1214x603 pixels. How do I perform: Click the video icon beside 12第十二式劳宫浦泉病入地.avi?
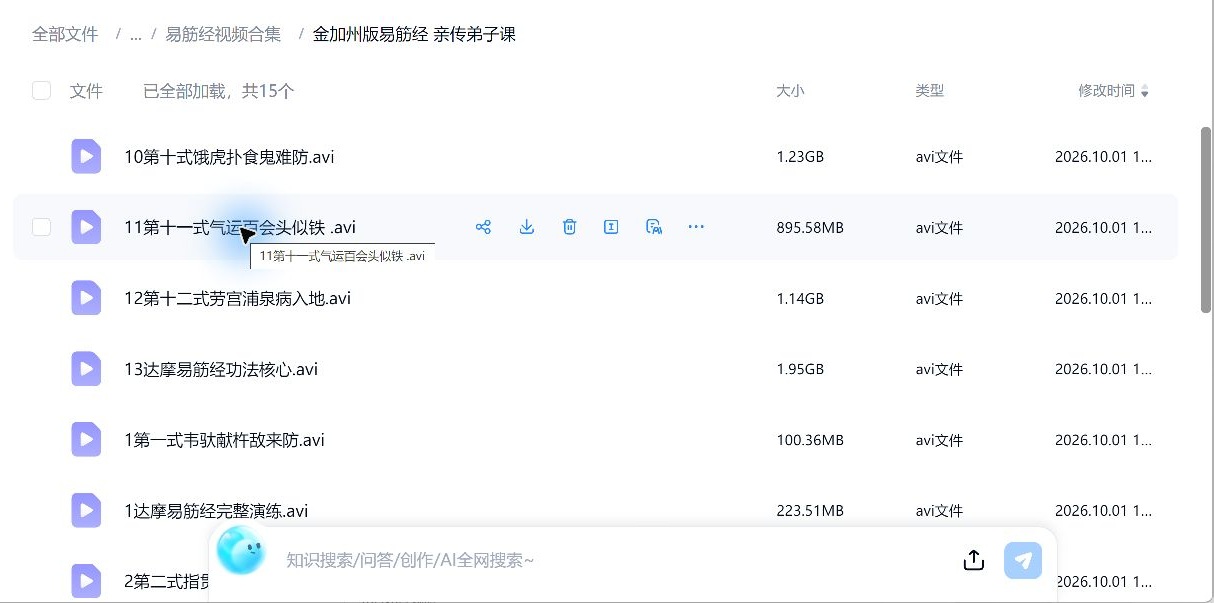[86, 298]
